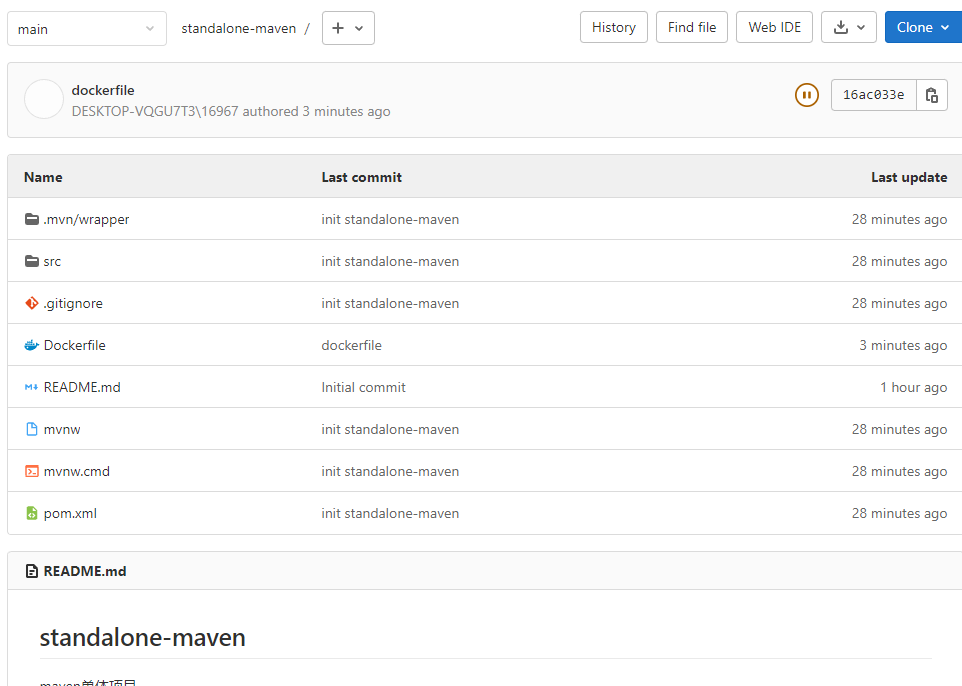
Task: Open the .mvn/wrapper row's last commit message
Action: [x=390, y=219]
